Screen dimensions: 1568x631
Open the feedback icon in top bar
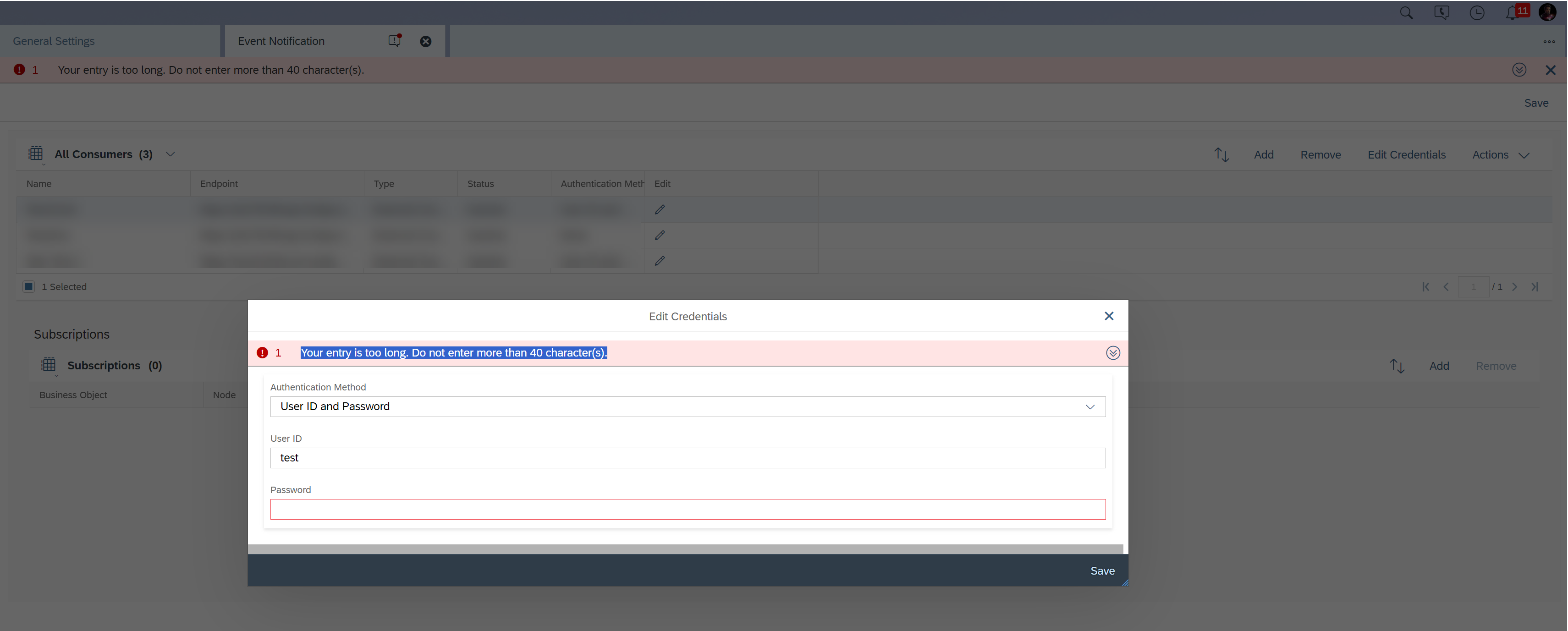click(x=1441, y=13)
